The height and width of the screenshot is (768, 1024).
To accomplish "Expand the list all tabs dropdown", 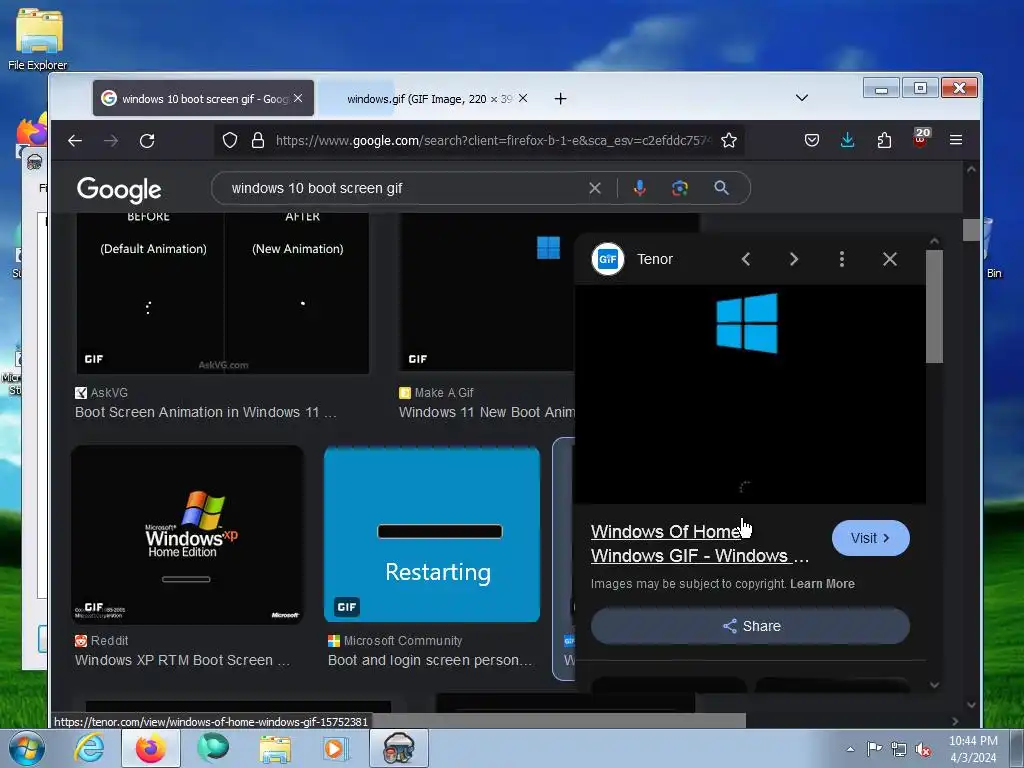I will pos(802,98).
